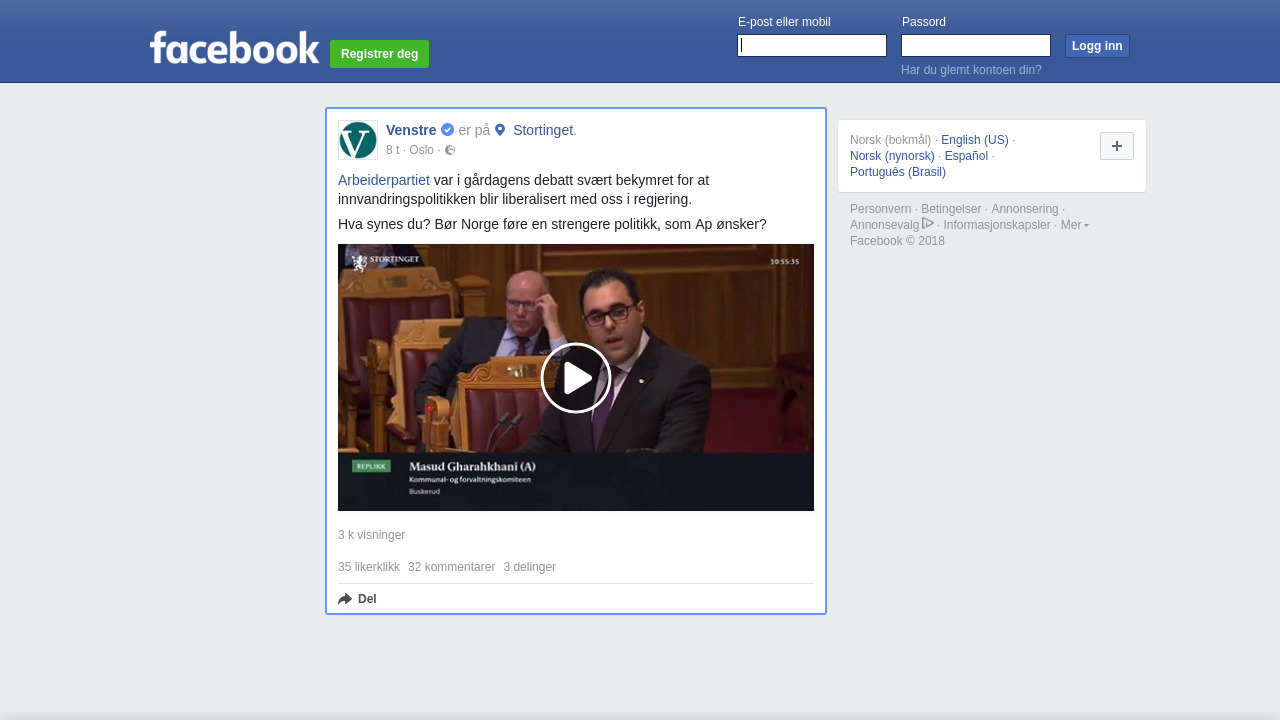Open Annonsevalg footer link
Image resolution: width=1280 pixels, height=720 pixels.
click(884, 225)
